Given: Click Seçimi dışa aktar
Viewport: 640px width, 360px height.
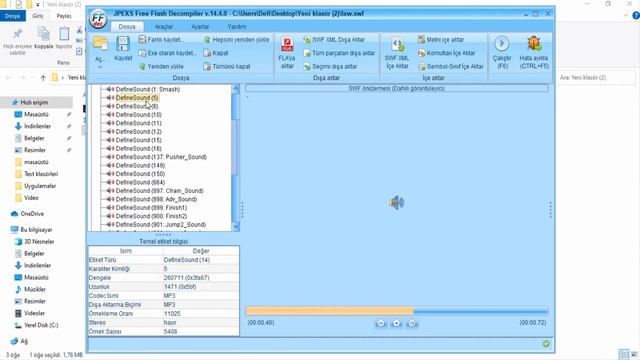Looking at the screenshot, I should (330, 67).
